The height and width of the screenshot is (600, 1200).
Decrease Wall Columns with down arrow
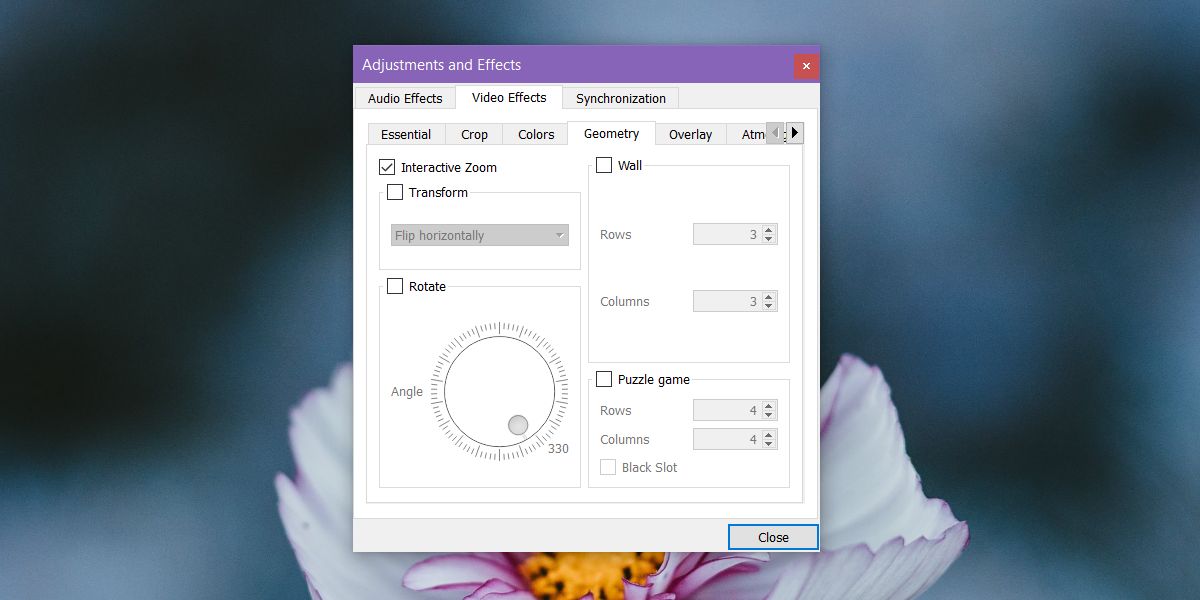coord(768,306)
